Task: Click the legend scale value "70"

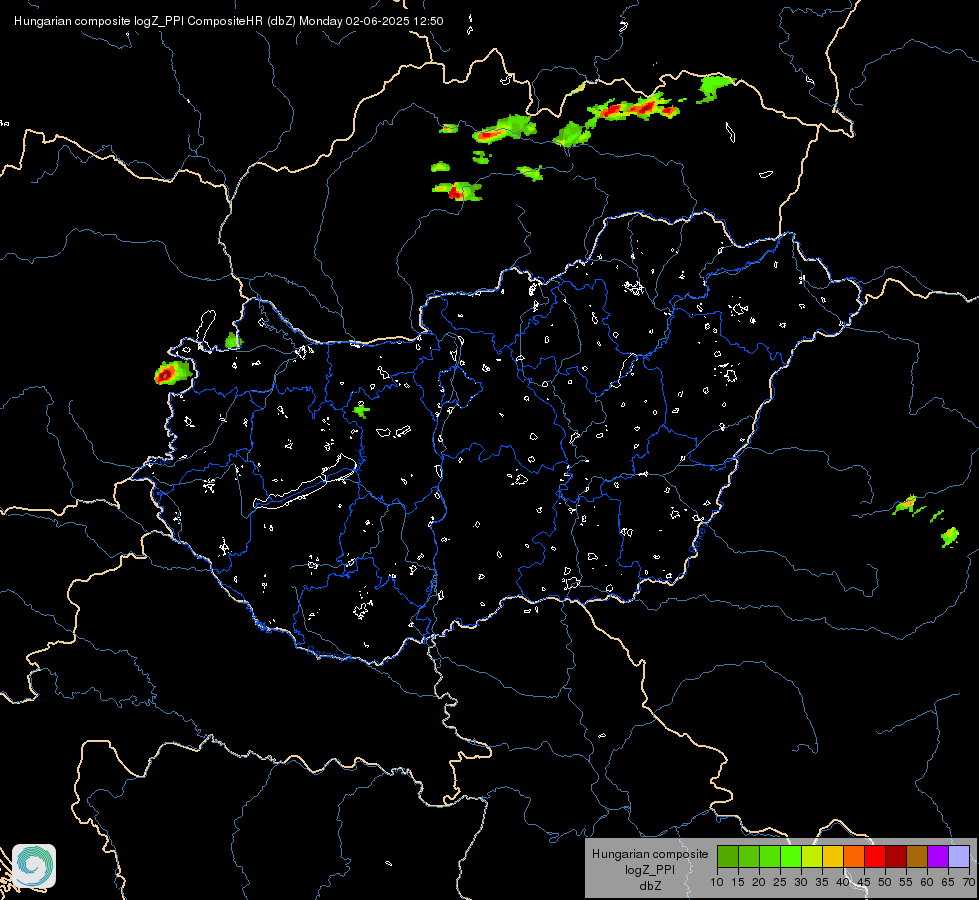Action: pos(969,882)
